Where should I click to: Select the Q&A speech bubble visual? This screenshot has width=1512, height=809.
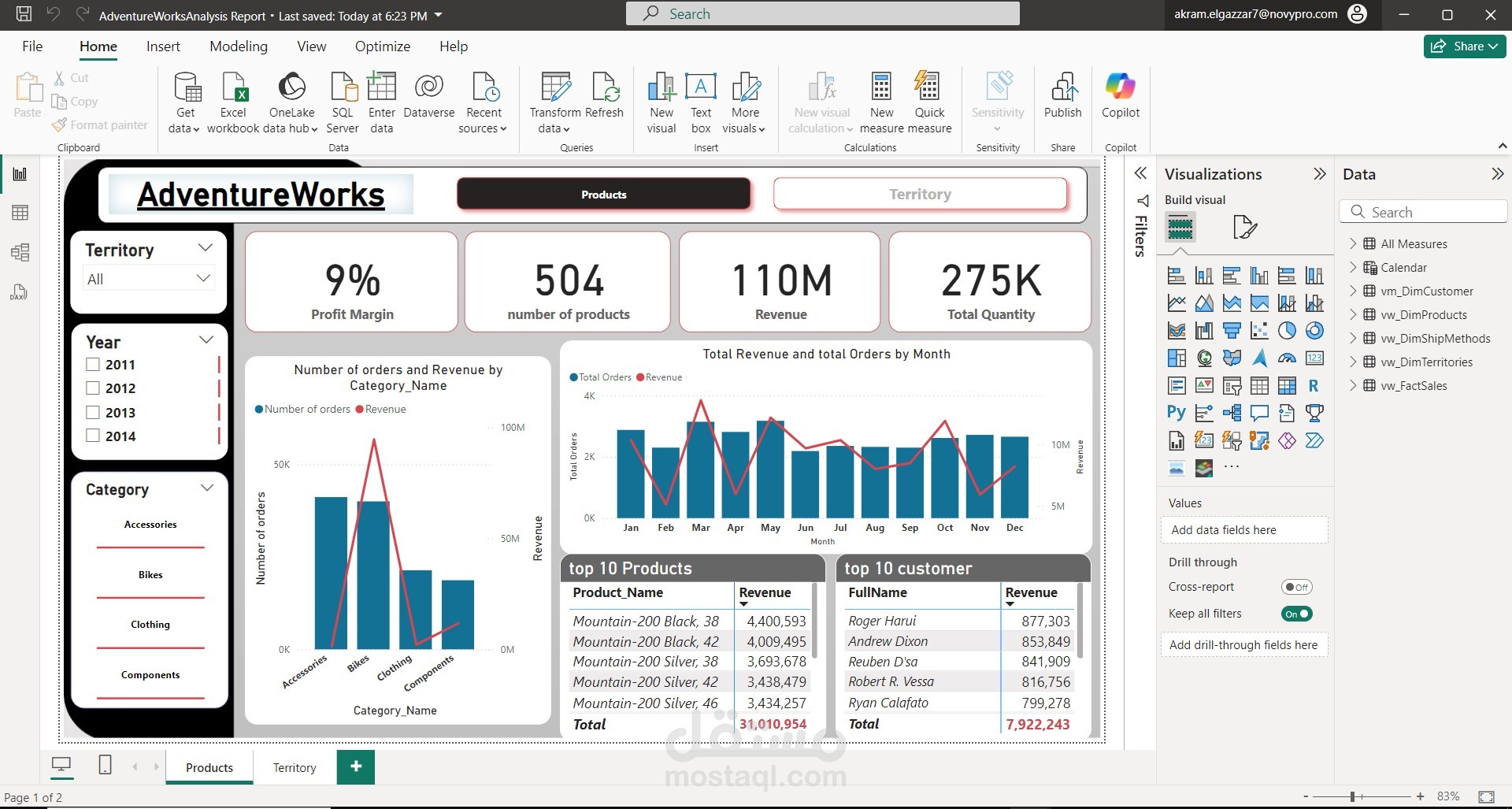[x=1259, y=413]
